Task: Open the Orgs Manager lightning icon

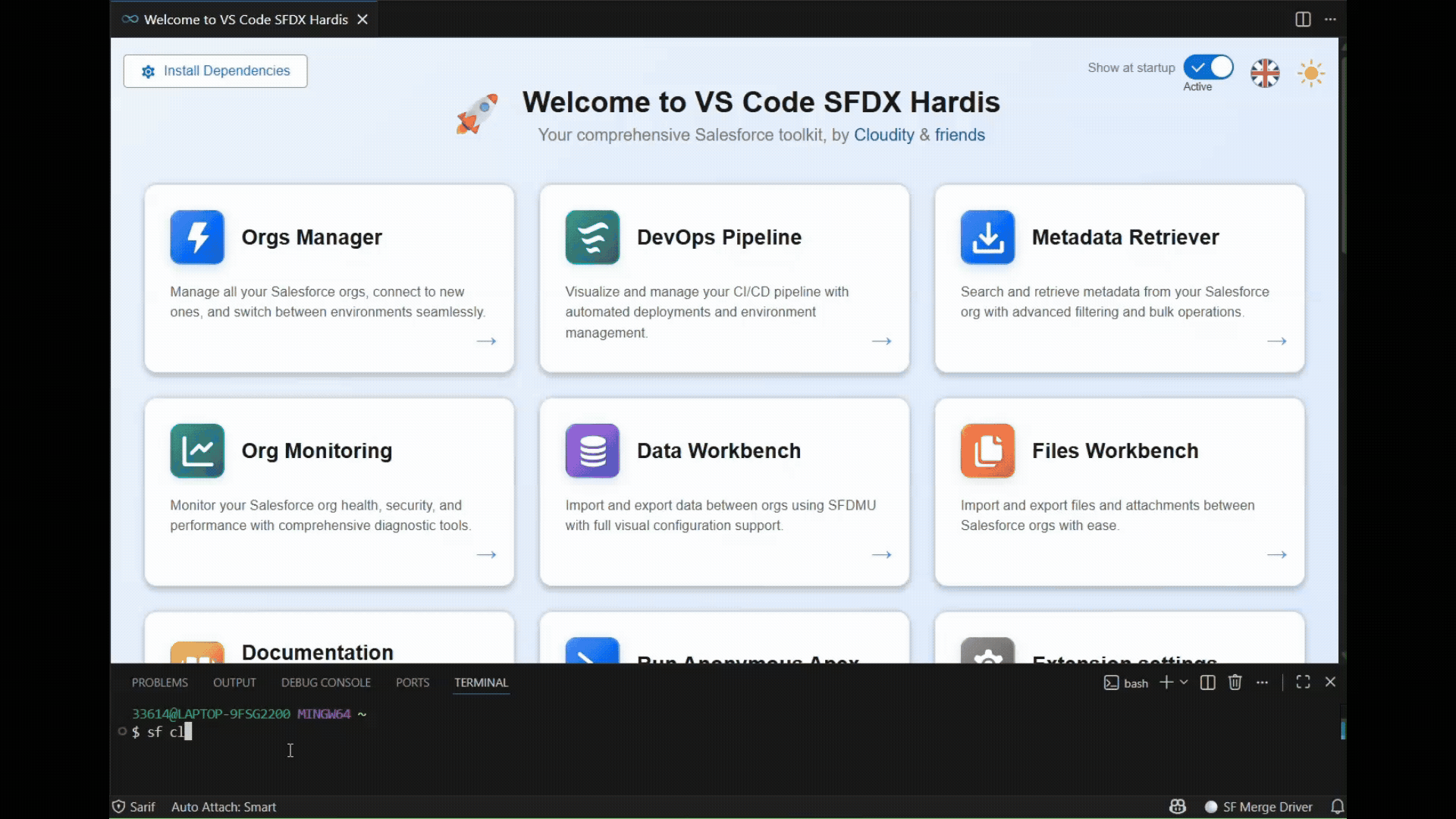Action: 197,237
